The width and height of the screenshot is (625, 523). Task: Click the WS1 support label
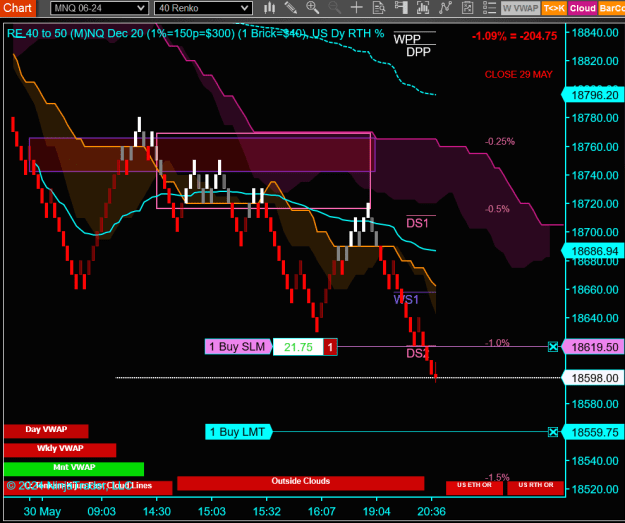coord(406,299)
